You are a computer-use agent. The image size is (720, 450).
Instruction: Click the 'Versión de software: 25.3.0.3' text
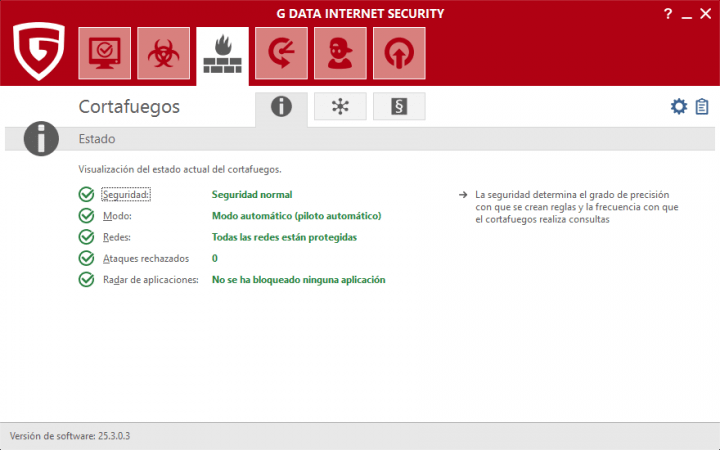70,436
